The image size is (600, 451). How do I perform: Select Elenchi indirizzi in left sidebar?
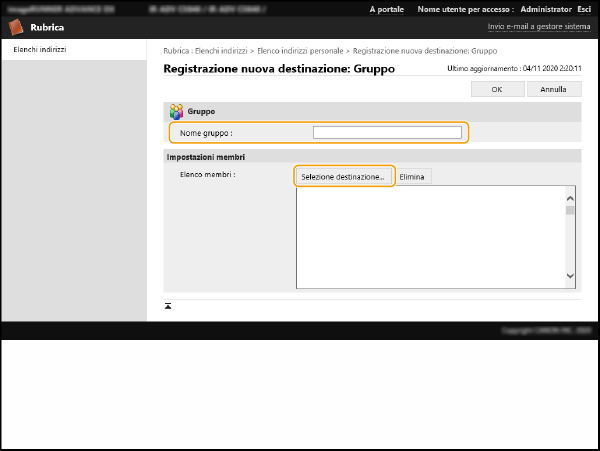40,49
